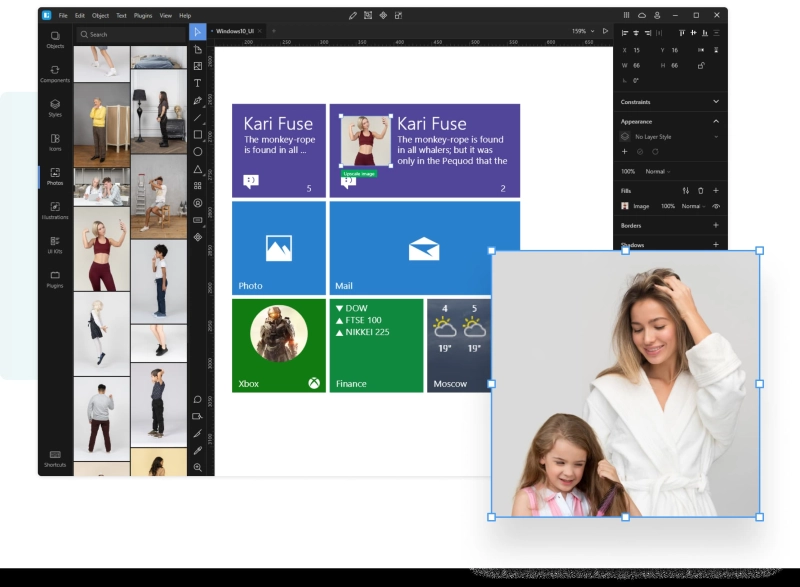Add a new shadow
This screenshot has width=800, height=587.
(x=716, y=245)
